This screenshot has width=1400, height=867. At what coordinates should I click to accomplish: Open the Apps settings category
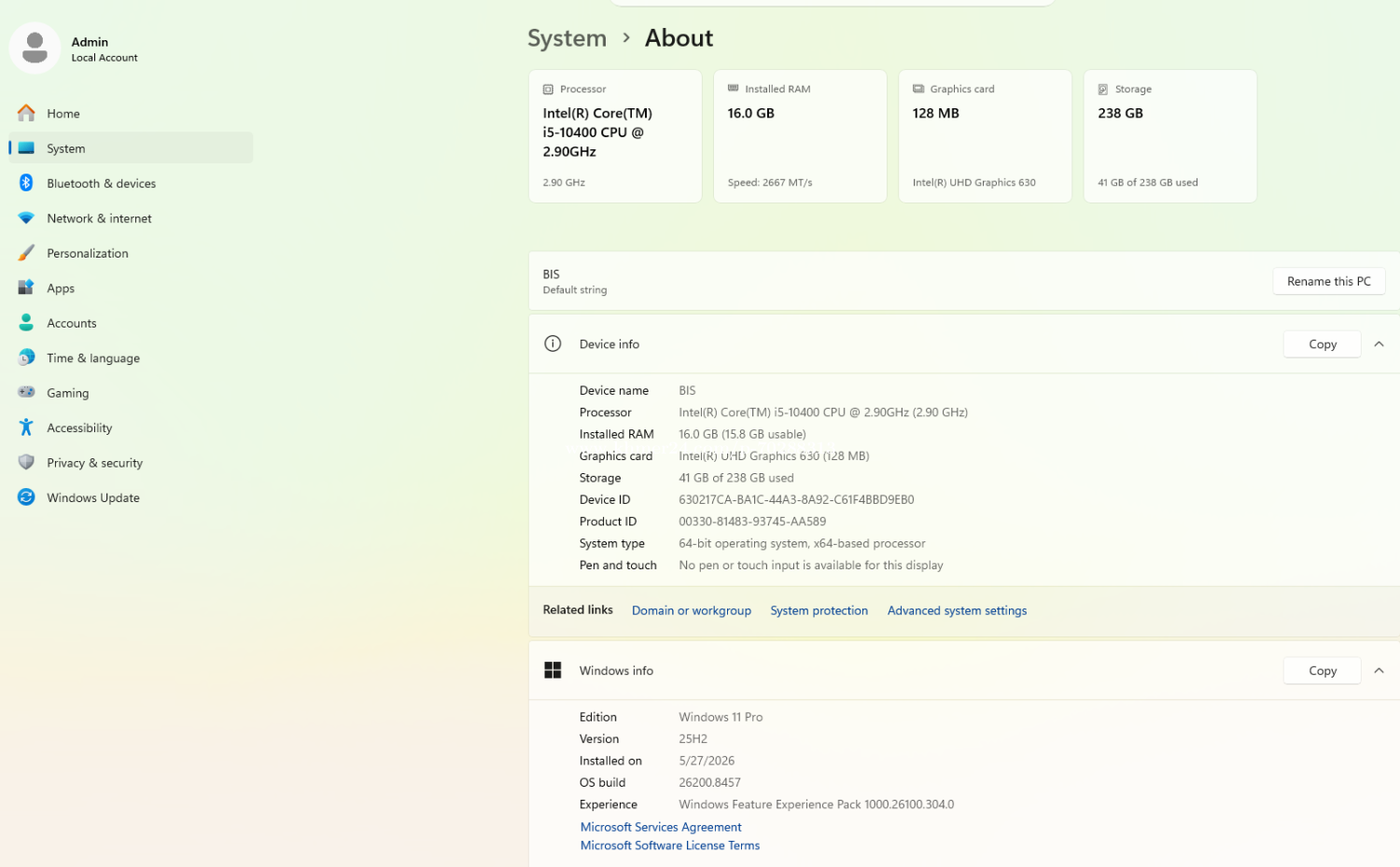131,288
